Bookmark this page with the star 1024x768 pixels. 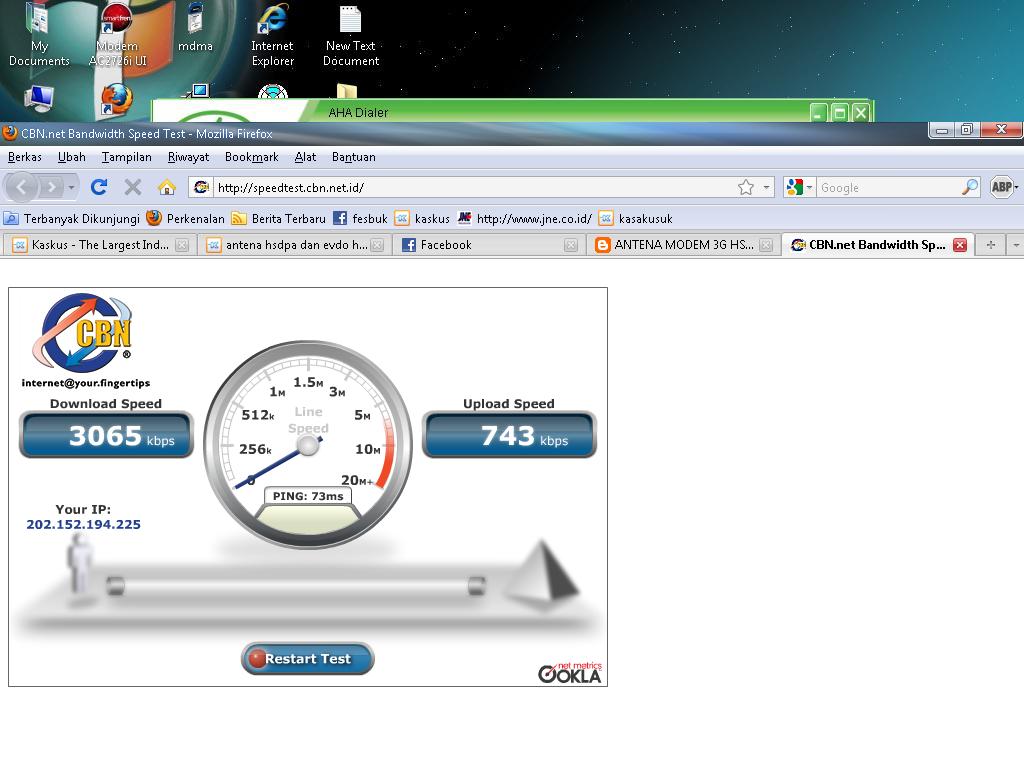[x=746, y=187]
